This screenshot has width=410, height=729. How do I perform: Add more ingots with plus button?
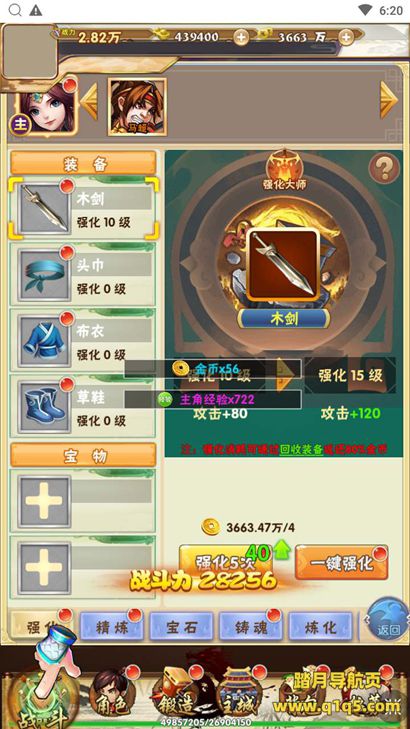pyautogui.click(x=241, y=37)
